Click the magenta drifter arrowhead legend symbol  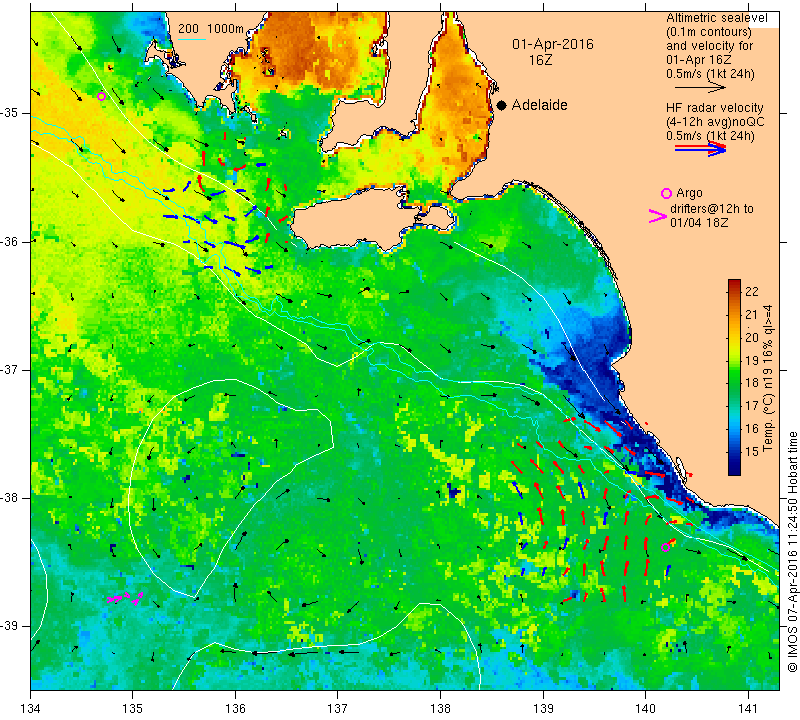pyautogui.click(x=658, y=216)
